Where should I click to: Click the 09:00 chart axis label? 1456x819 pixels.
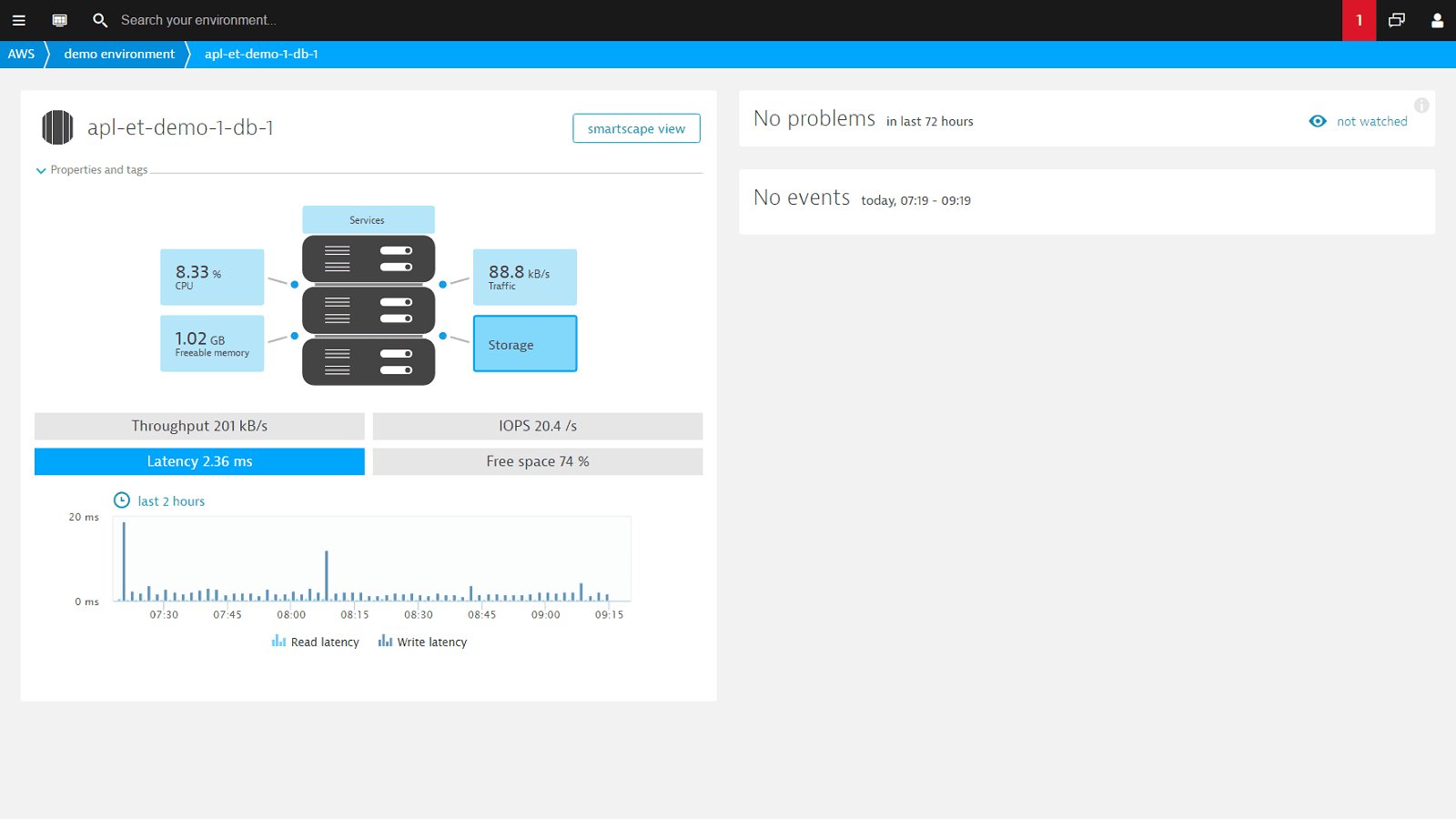(x=546, y=615)
